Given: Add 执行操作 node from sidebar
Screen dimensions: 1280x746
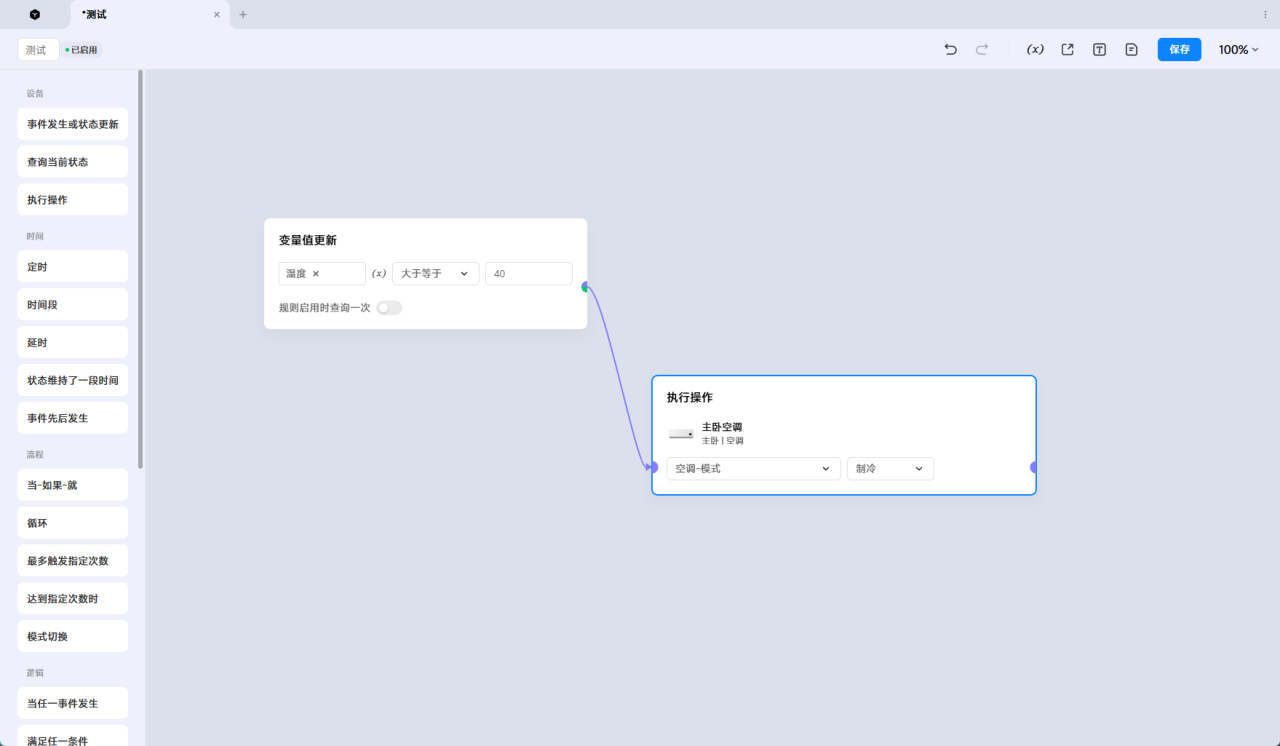Looking at the screenshot, I should pos(73,200).
